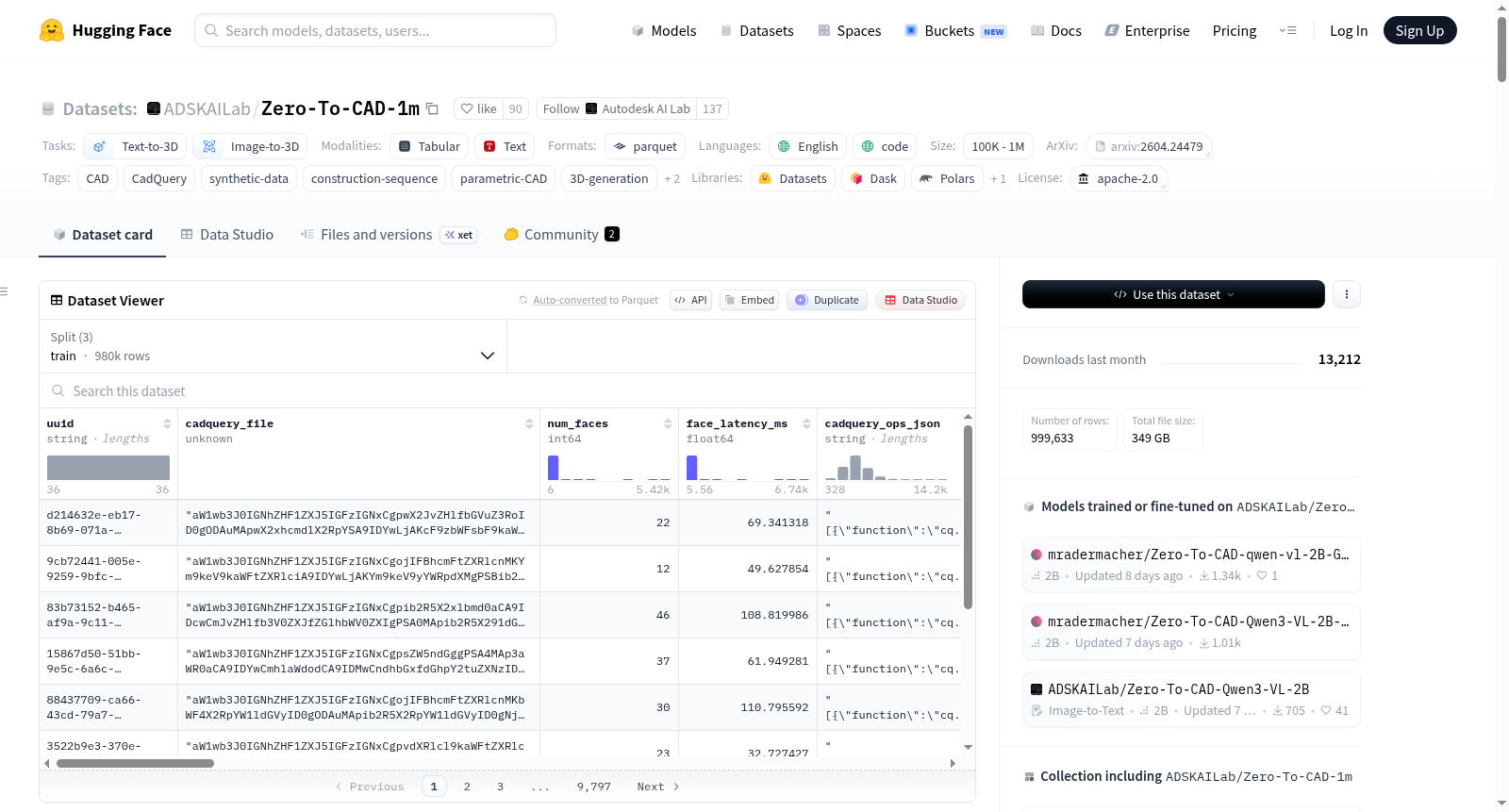
Task: Click the CadQuery tag
Action: (x=159, y=178)
